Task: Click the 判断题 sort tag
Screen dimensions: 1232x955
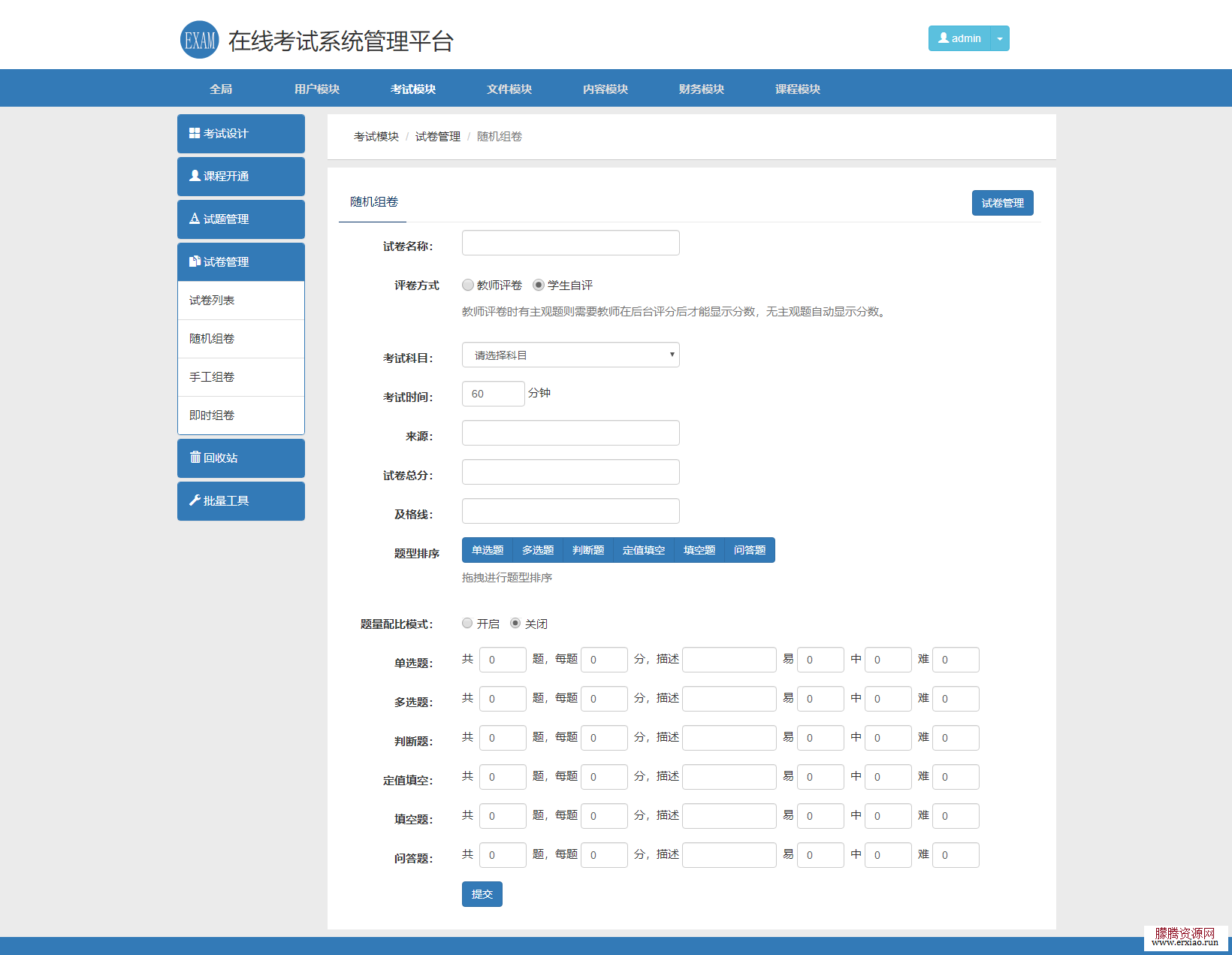Action: 588,550
